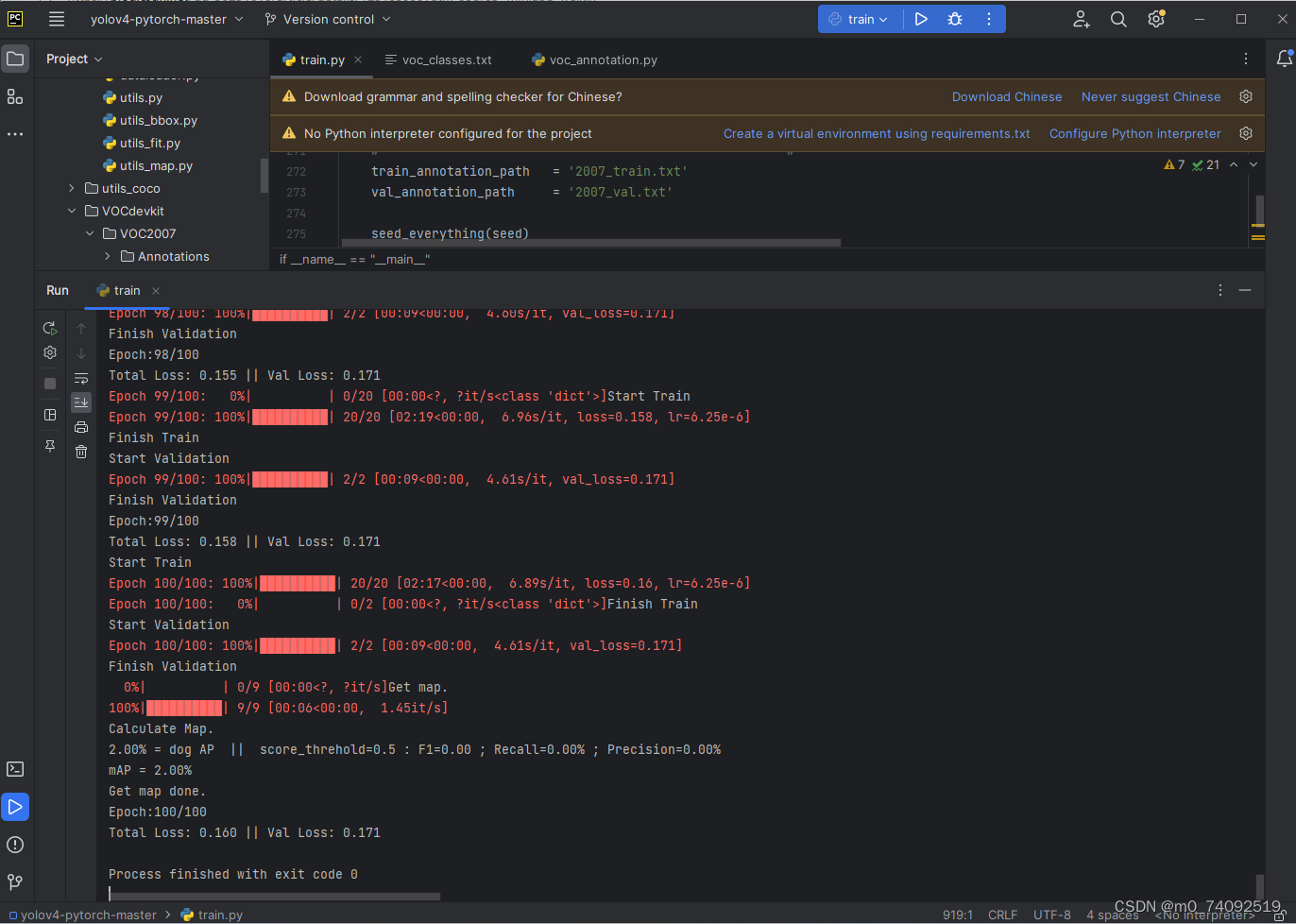The width and height of the screenshot is (1296, 924).
Task: Toggle soft-wrap in the console
Action: point(81,378)
